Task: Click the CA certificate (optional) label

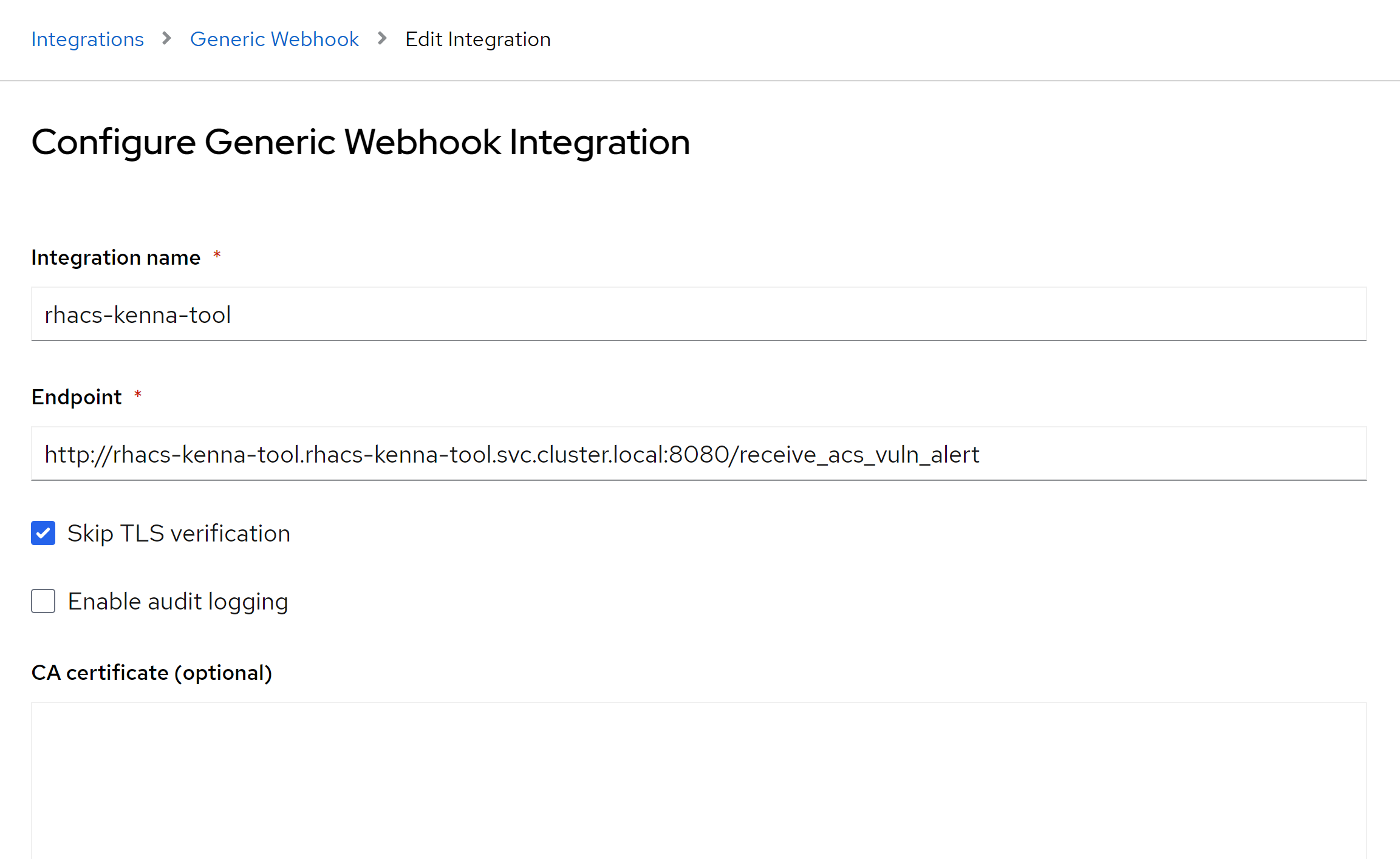Action: coord(151,673)
